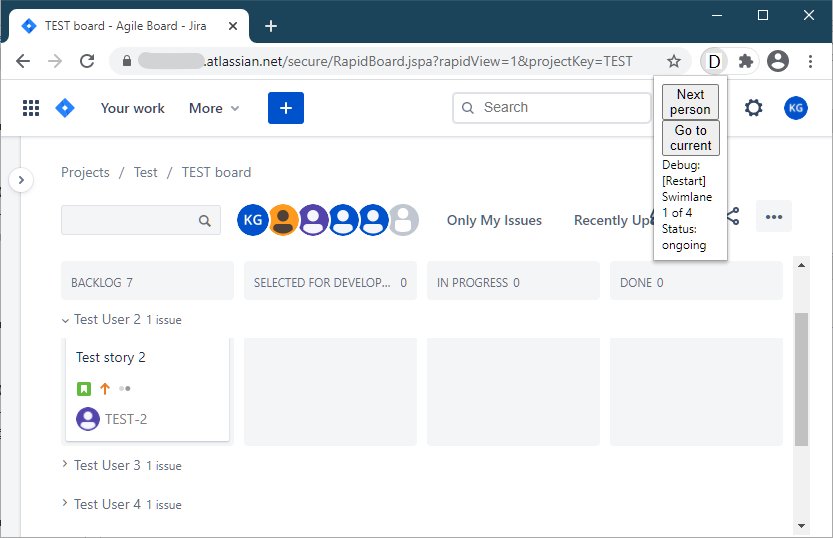This screenshot has width=833, height=538.
Task: Click the Projects breadcrumb link
Action: point(85,173)
